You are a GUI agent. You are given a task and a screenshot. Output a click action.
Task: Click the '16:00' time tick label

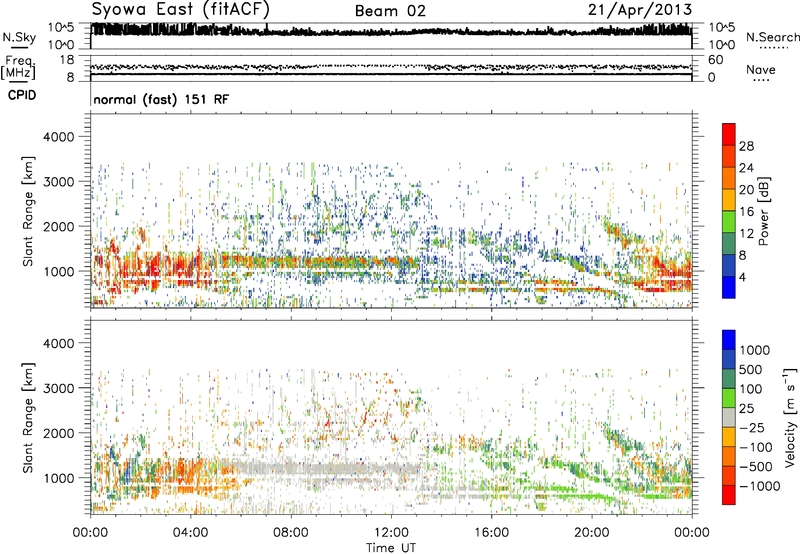point(492,533)
